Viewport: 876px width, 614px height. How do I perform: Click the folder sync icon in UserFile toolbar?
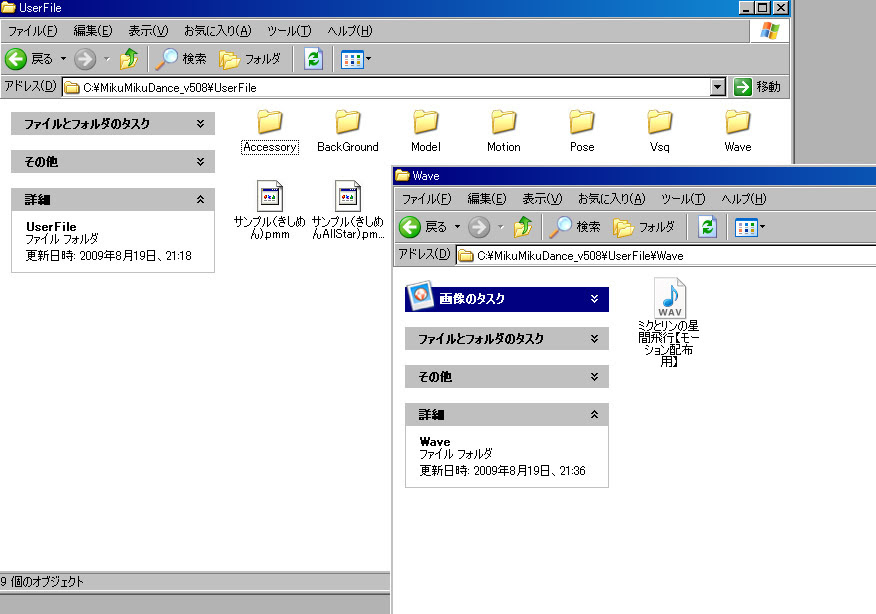[x=313, y=59]
